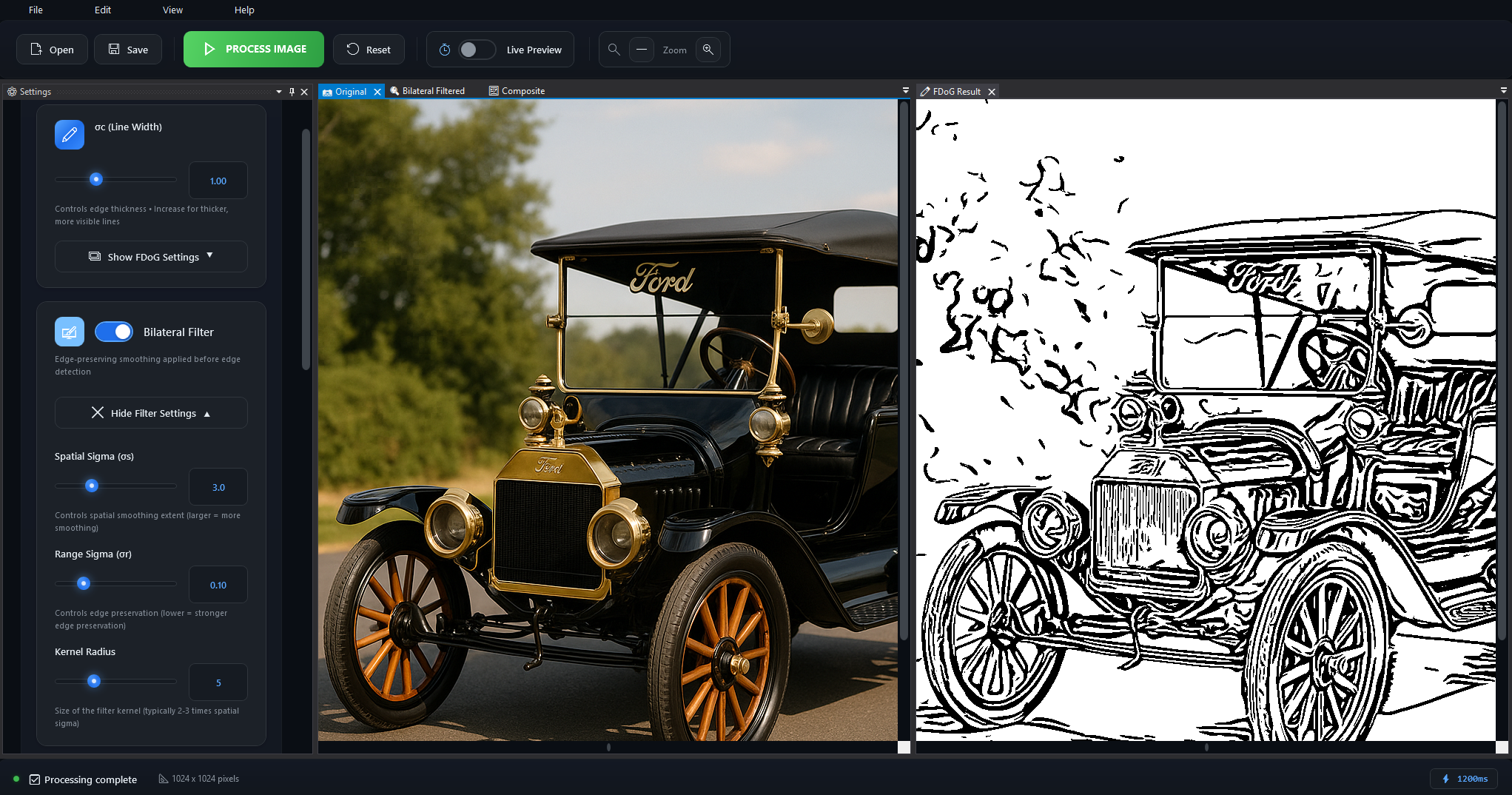Click the zoom out magnifier icon

(614, 50)
